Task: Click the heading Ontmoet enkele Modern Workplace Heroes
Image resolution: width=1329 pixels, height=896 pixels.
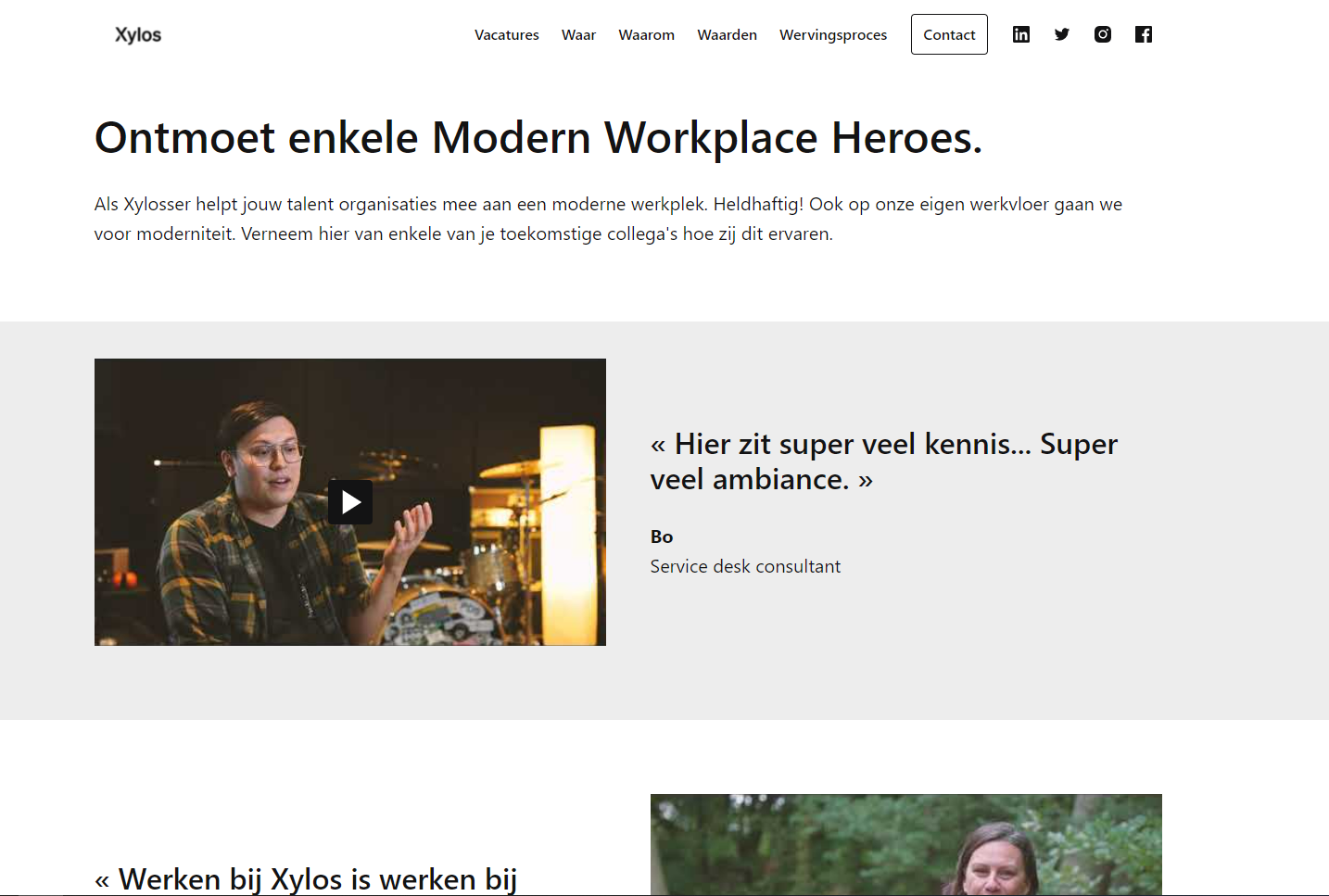Action: coord(538,137)
